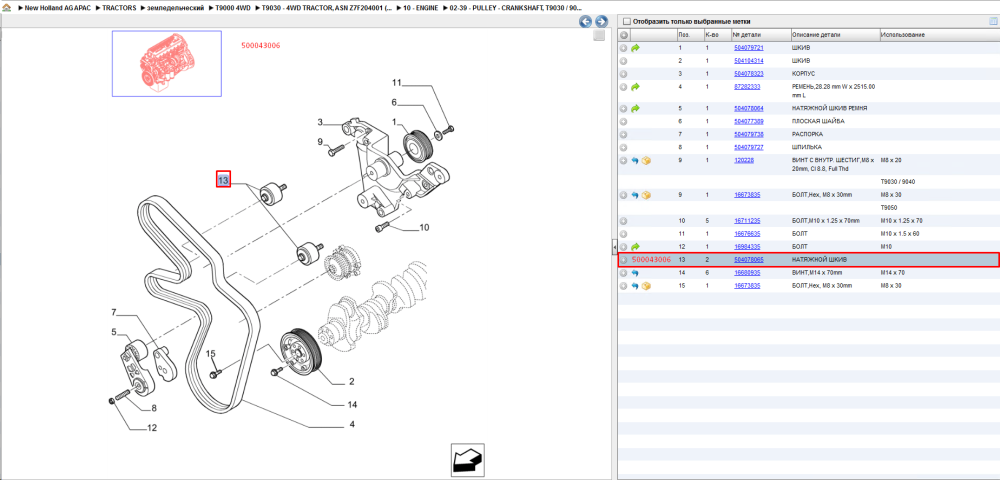The width and height of the screenshot is (1000, 480).
Task: Click the blue arrow icon for screw 16680935
Action: click(x=635, y=273)
